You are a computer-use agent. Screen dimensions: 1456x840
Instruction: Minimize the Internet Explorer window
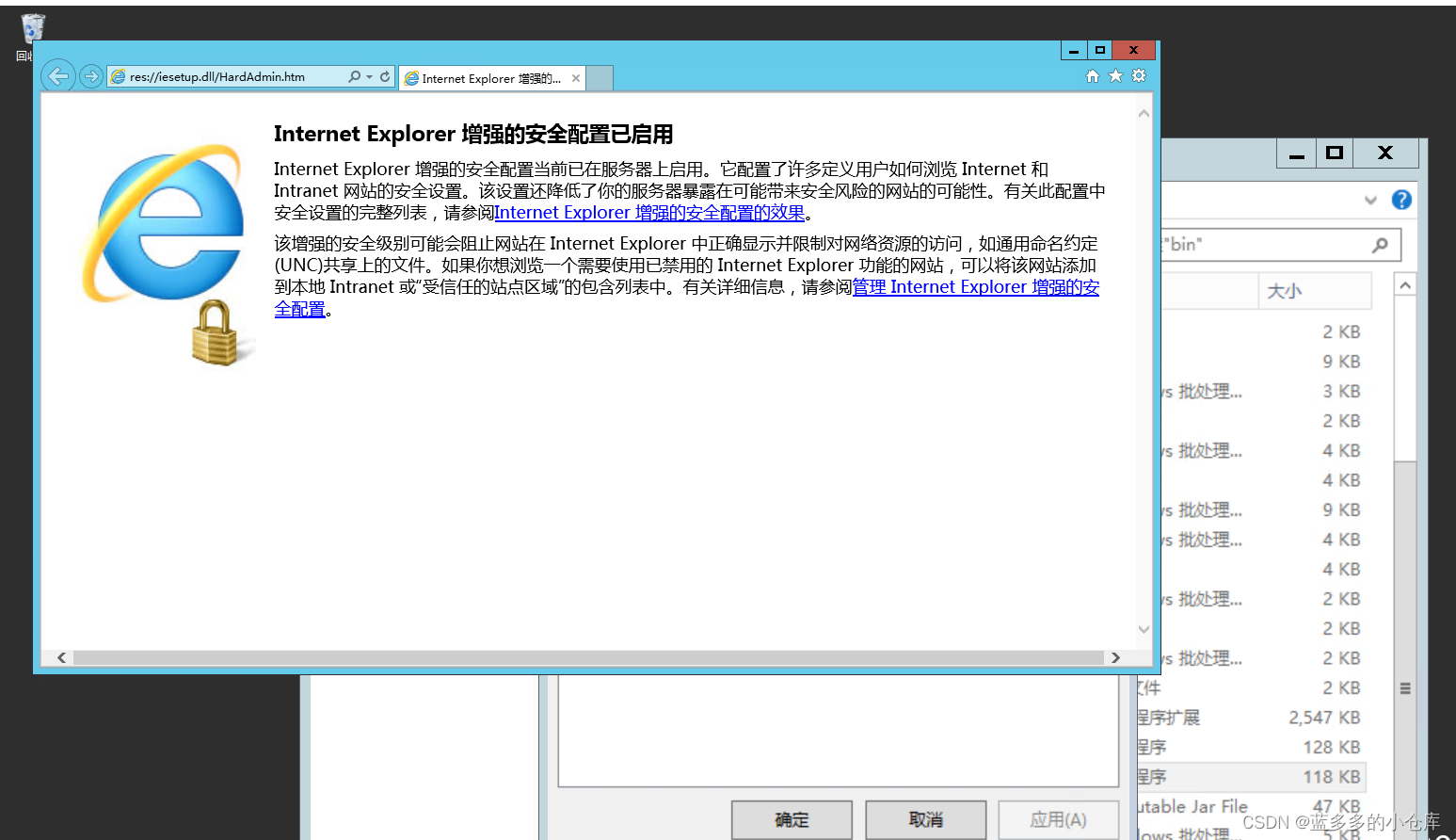(1074, 50)
